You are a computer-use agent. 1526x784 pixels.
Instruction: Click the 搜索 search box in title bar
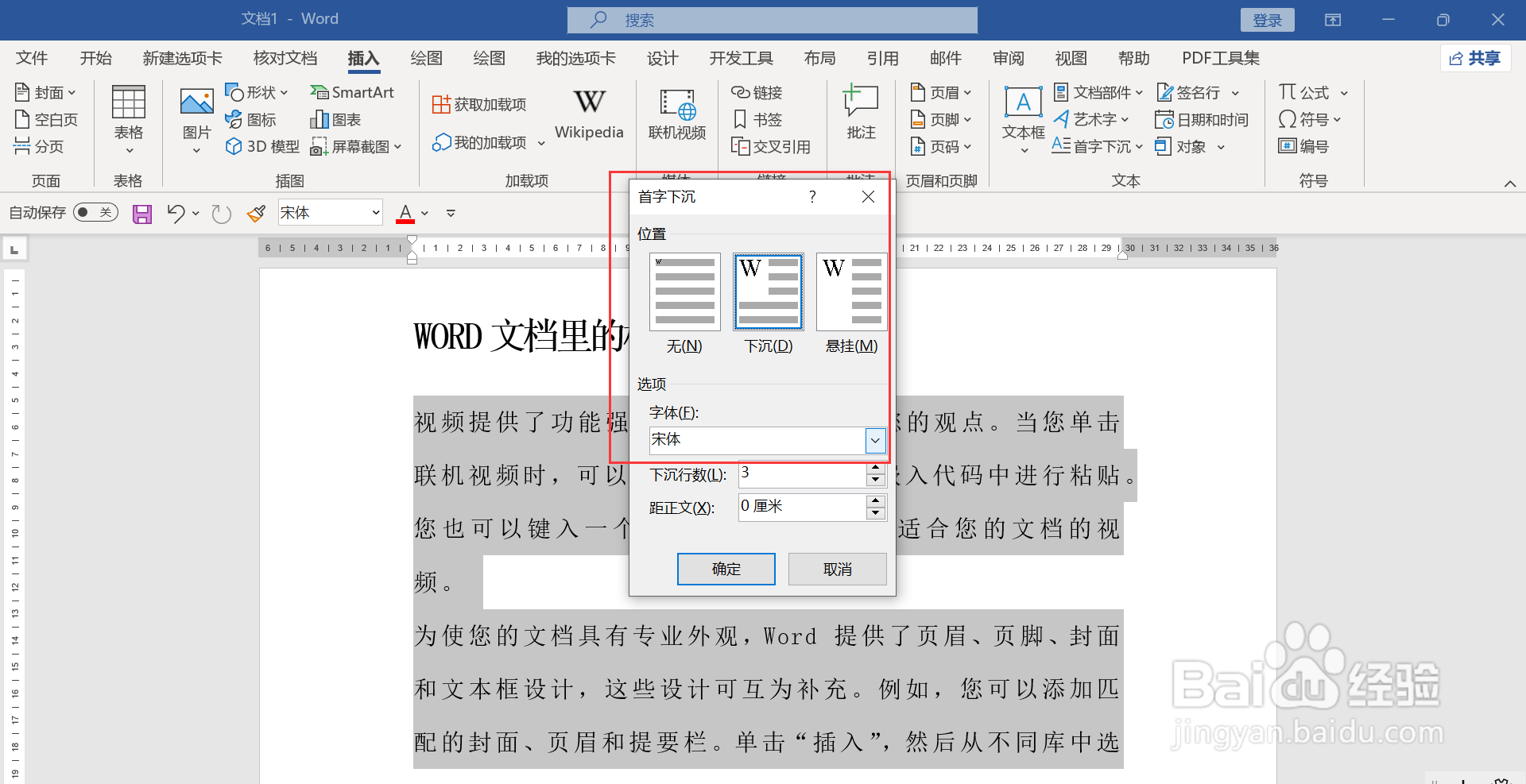pyautogui.click(x=773, y=20)
